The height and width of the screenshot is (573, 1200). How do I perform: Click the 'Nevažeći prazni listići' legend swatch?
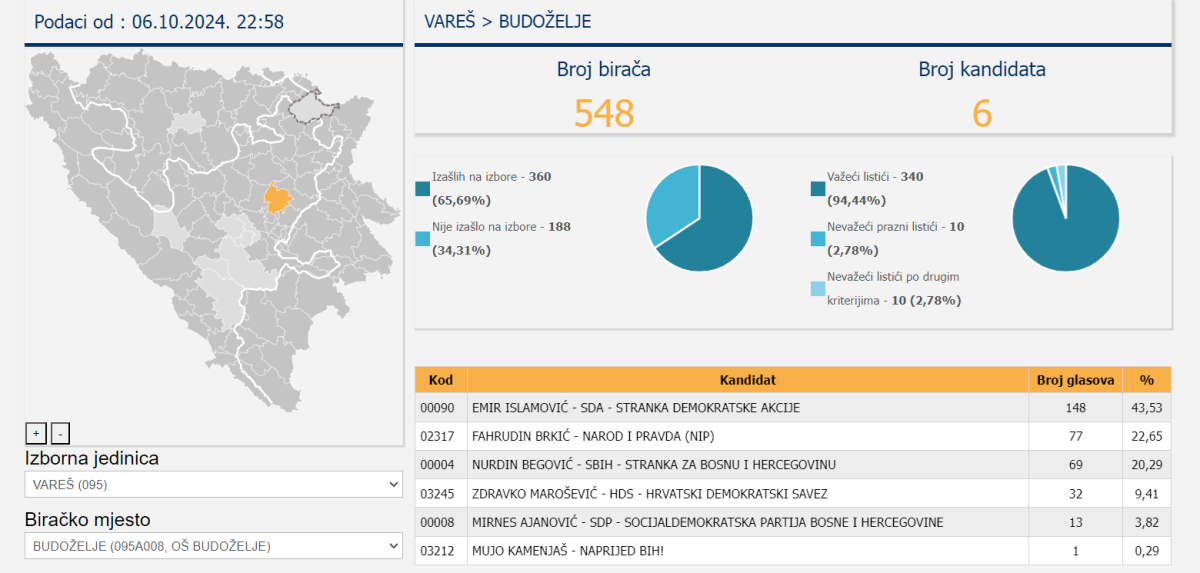tap(818, 239)
